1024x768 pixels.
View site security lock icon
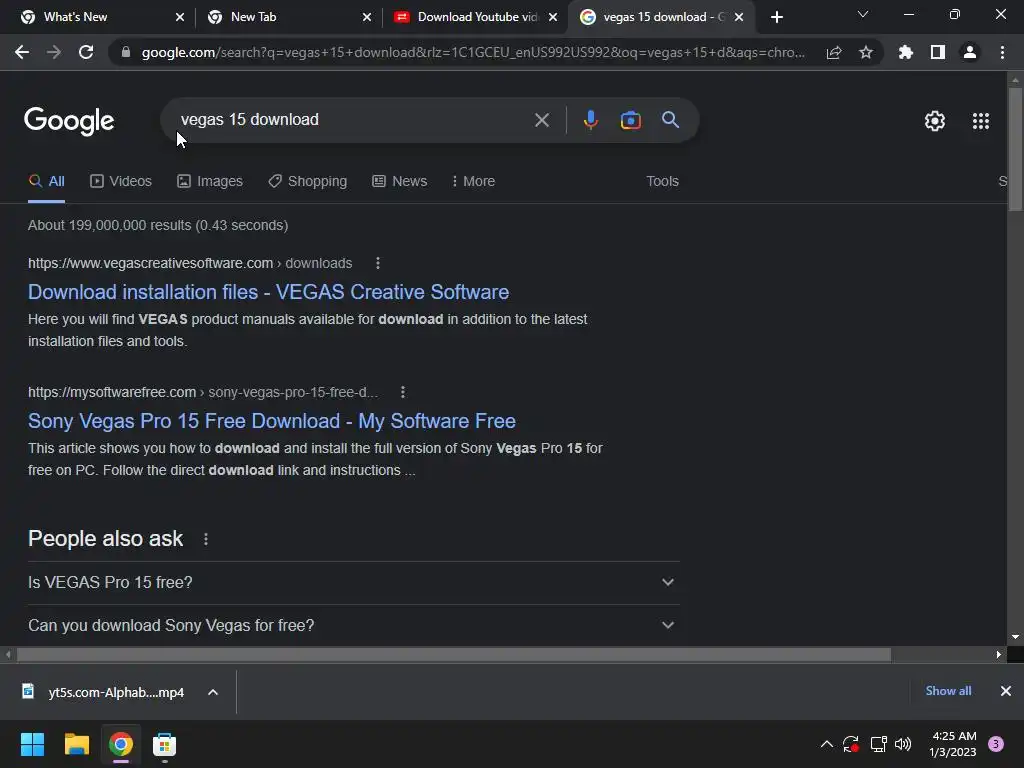point(126,52)
